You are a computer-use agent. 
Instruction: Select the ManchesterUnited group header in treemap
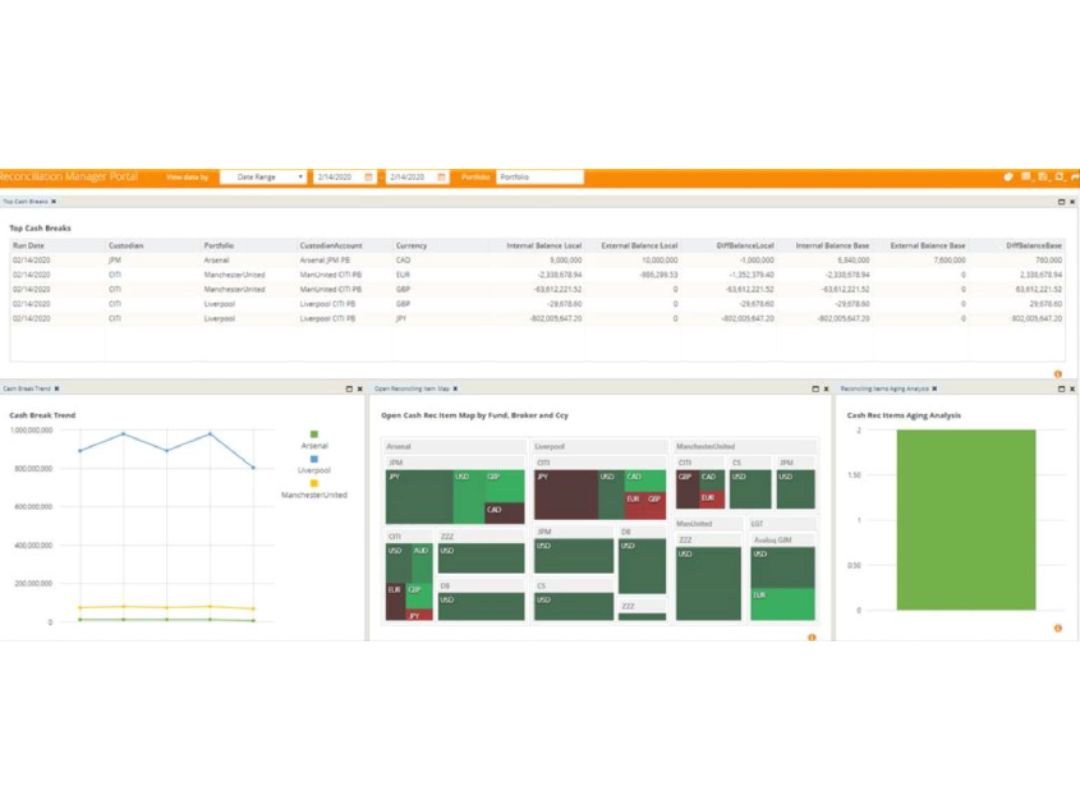click(x=746, y=446)
